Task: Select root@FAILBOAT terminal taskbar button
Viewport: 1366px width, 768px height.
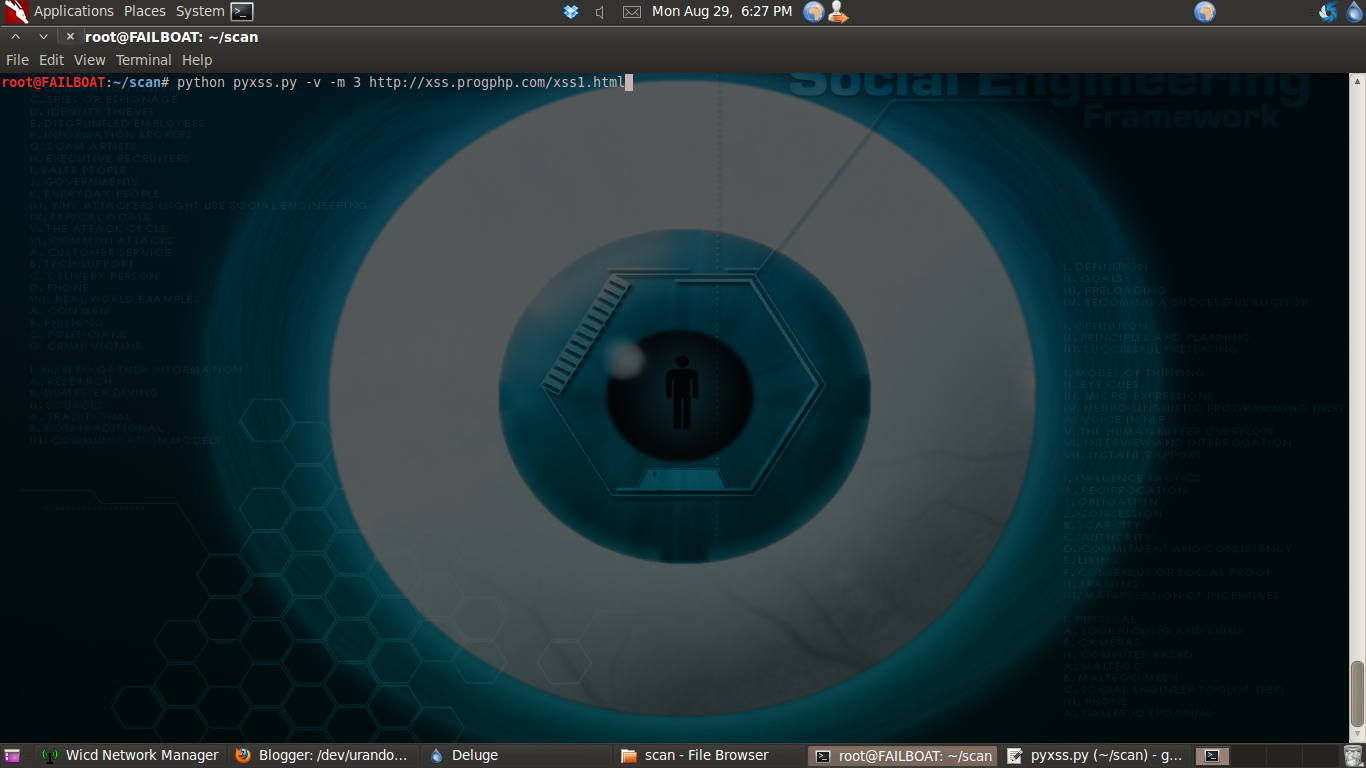Action: click(x=902, y=756)
